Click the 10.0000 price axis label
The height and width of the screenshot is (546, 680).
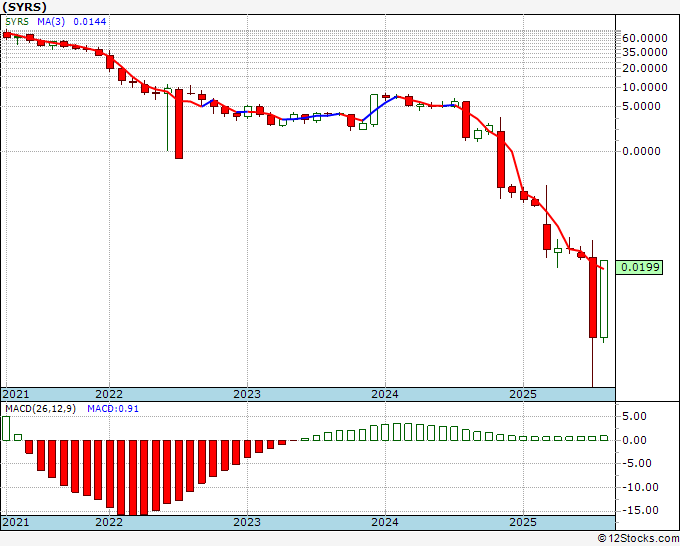(x=644, y=87)
